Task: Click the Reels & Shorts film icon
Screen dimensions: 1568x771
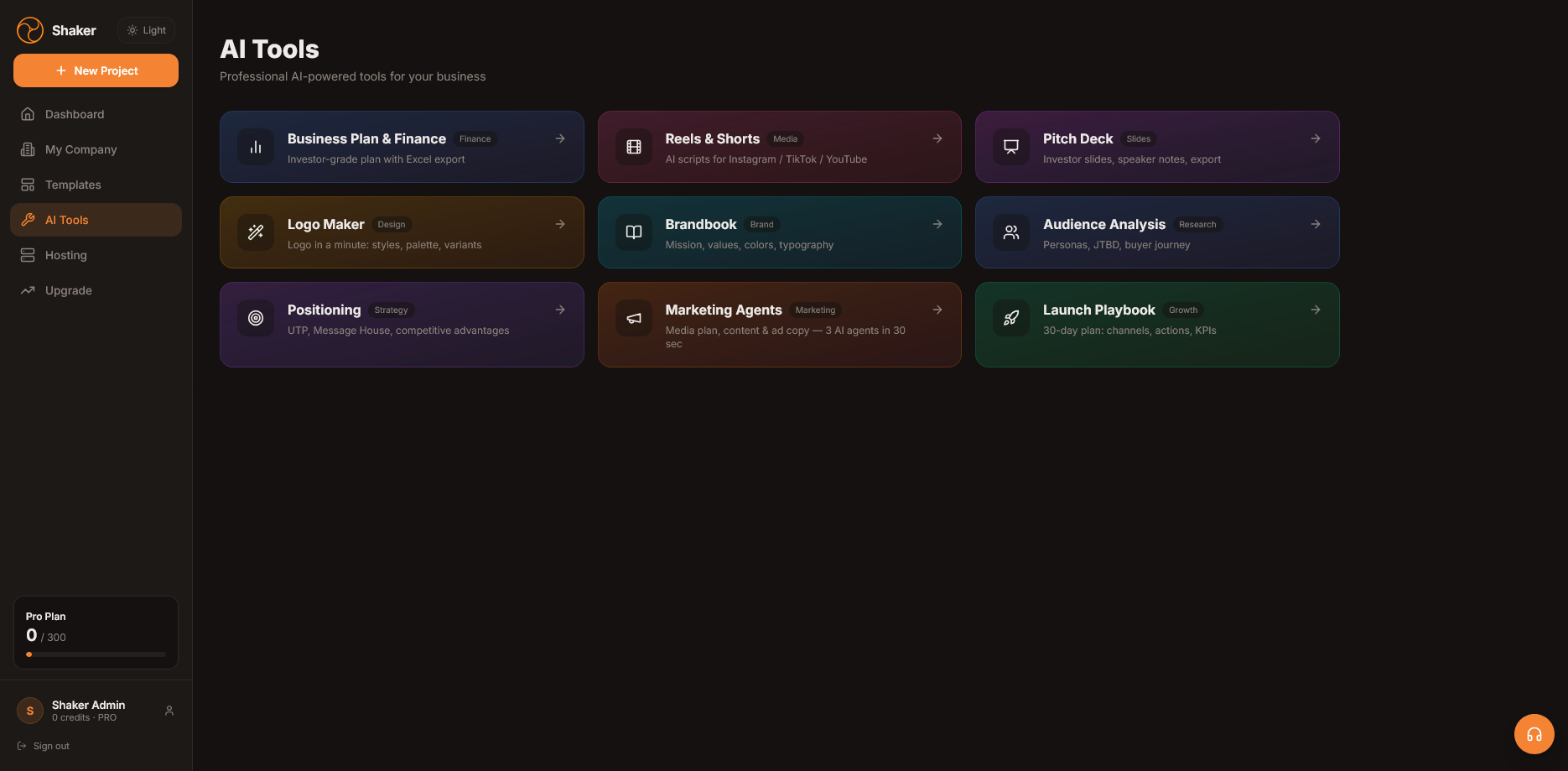Action: [634, 147]
